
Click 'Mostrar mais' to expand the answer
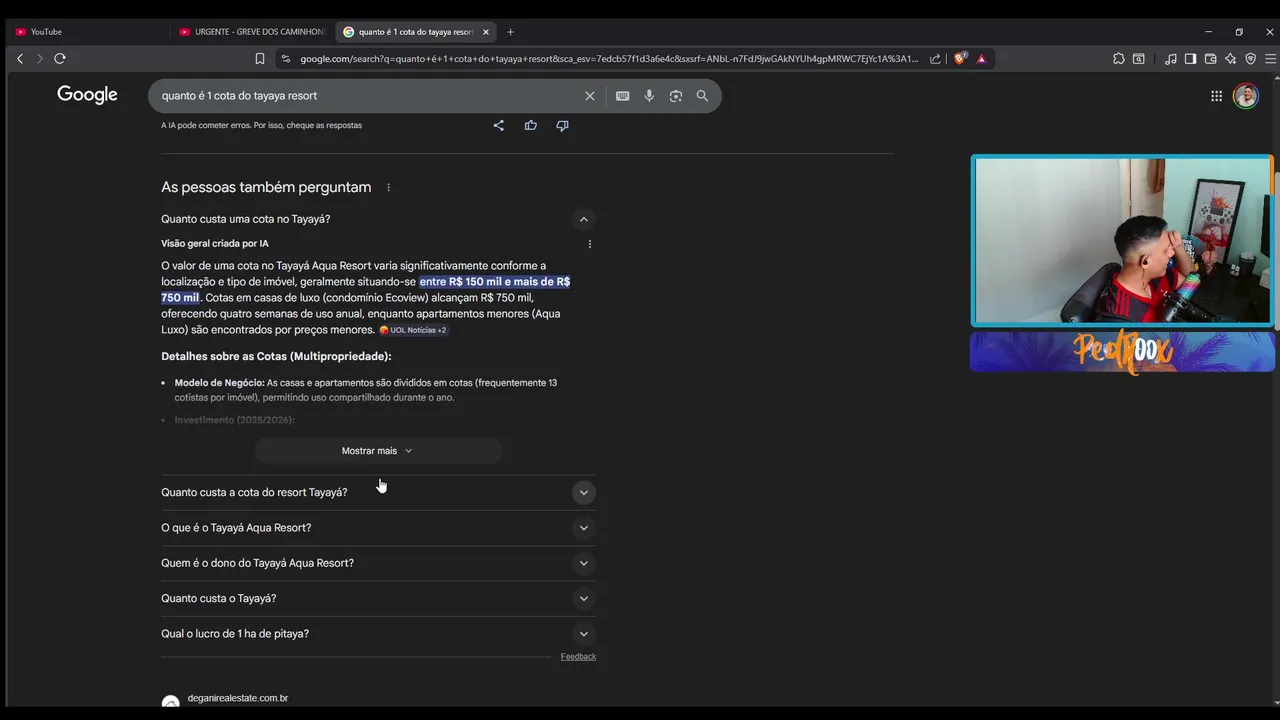click(x=378, y=451)
